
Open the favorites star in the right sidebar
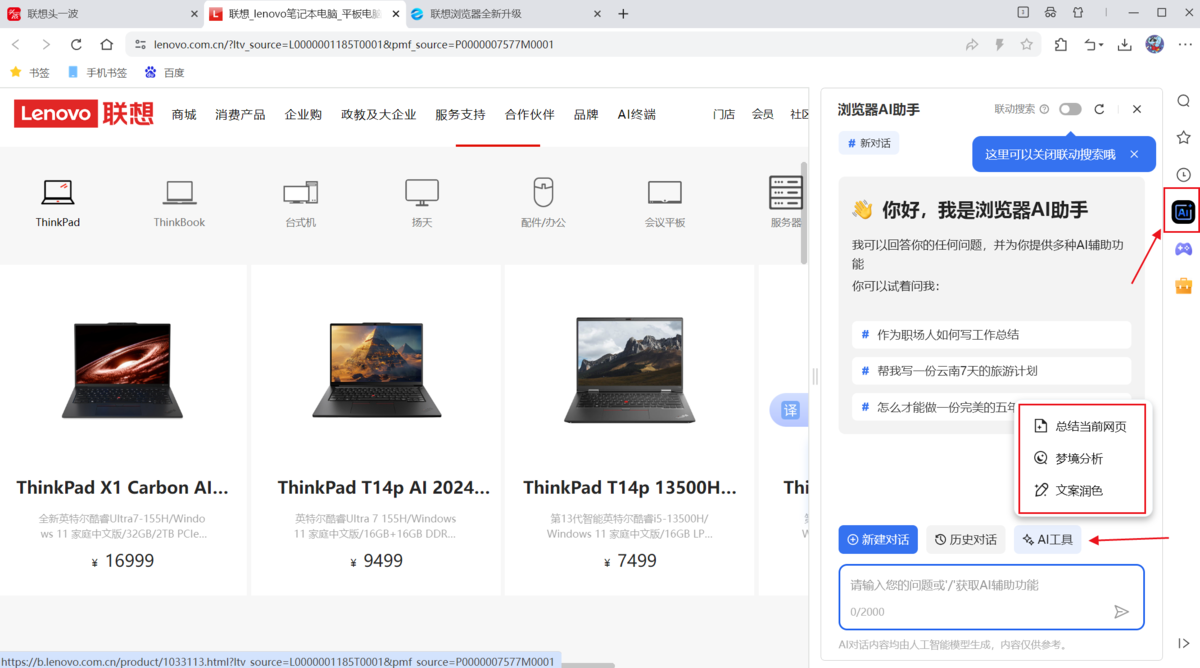click(x=1183, y=137)
